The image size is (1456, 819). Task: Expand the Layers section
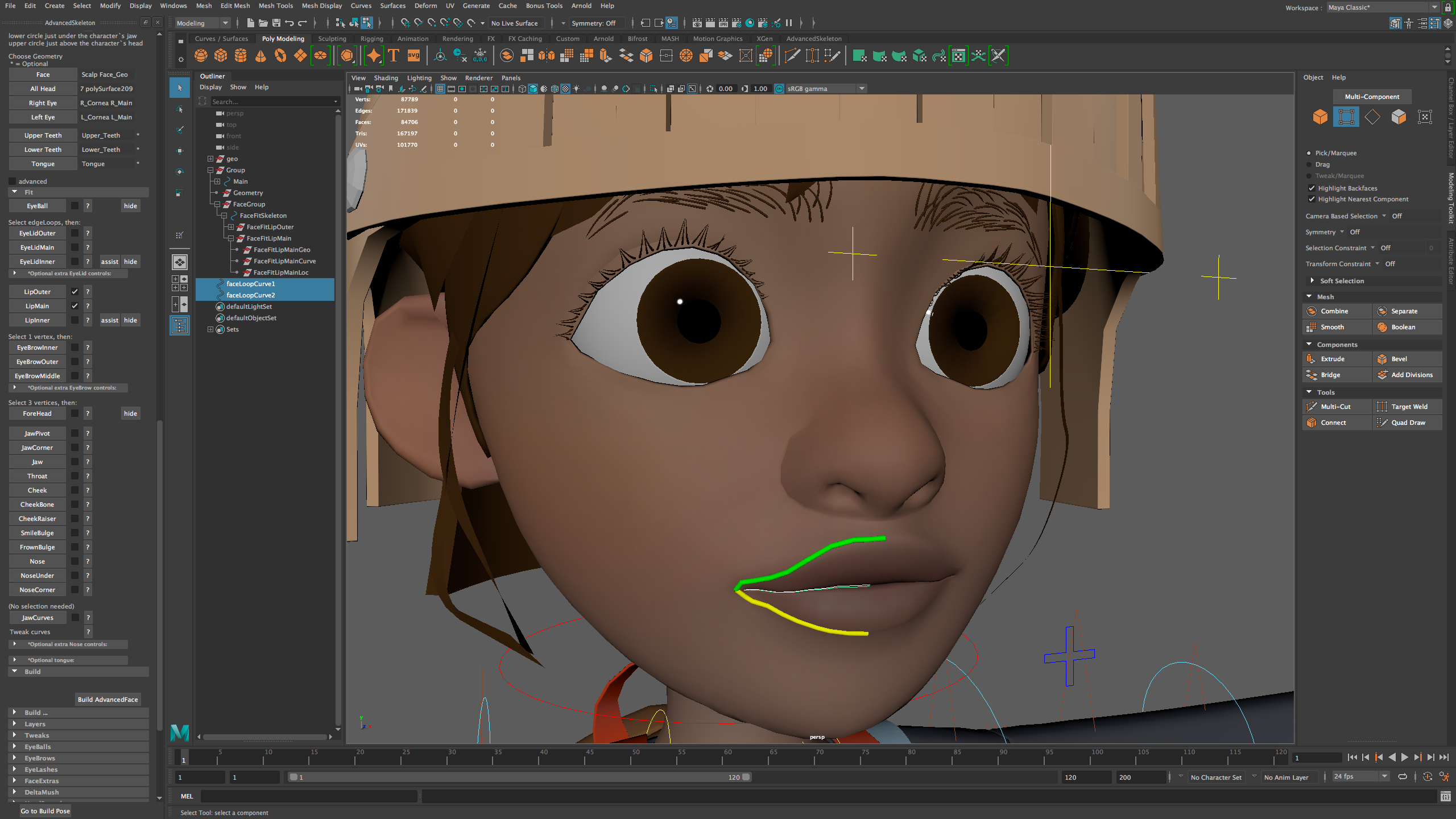pyautogui.click(x=15, y=724)
